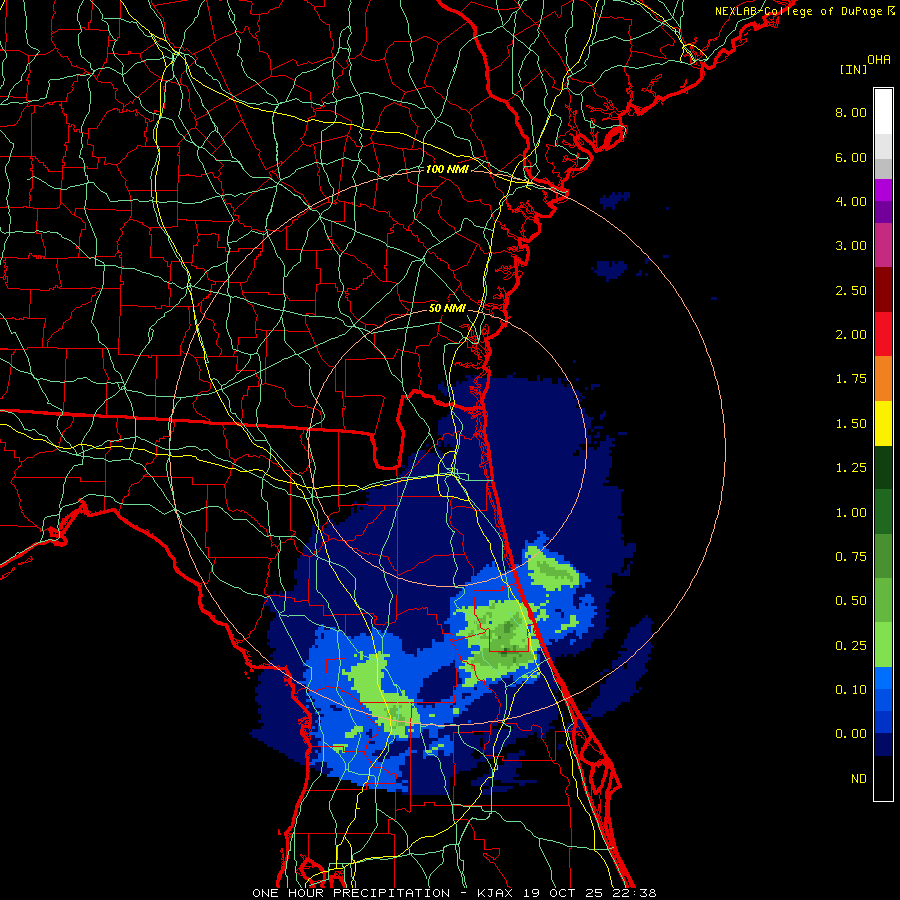
Task: Click the 0.50 legend label
Action: click(x=851, y=601)
